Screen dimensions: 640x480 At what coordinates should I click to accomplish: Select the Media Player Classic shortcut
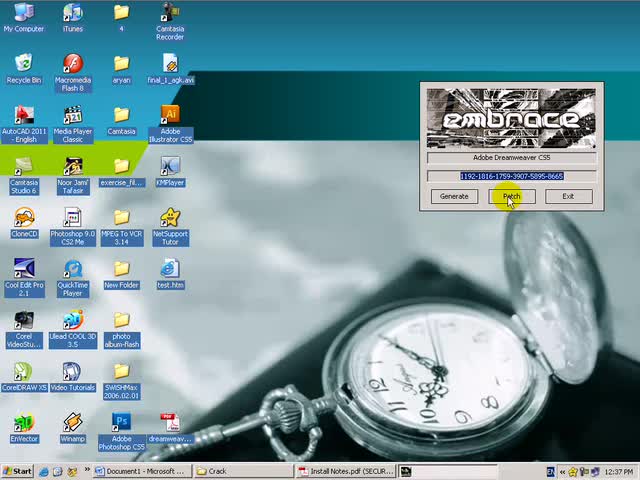pyautogui.click(x=73, y=124)
